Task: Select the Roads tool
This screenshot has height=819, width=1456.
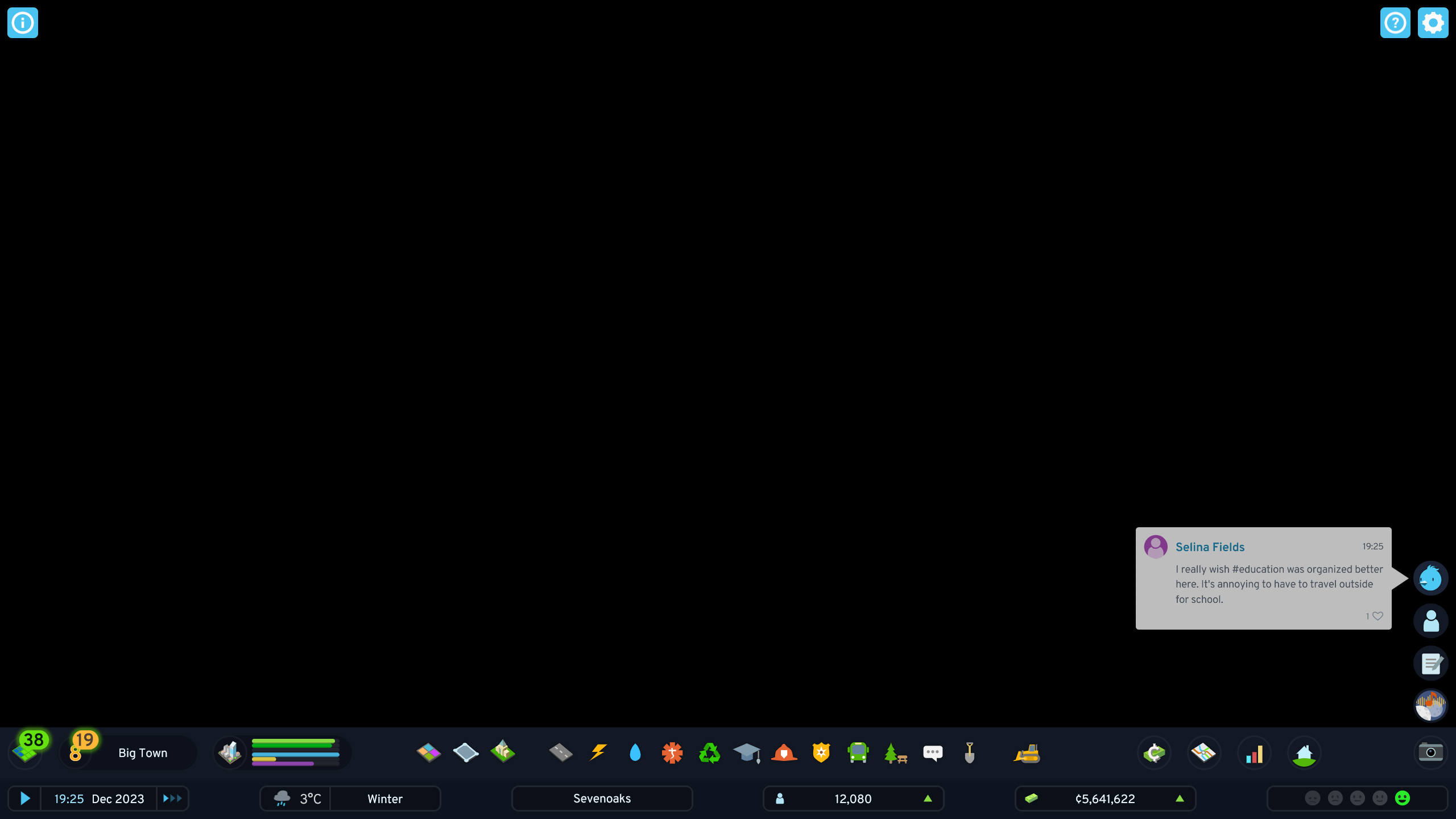Action: click(559, 752)
